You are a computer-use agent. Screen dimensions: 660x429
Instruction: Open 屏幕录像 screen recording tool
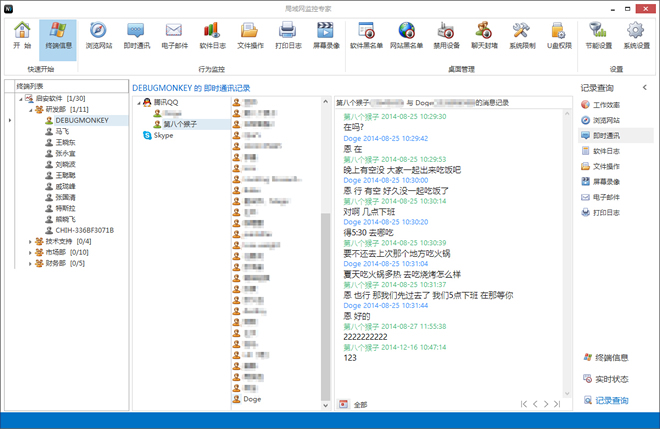[326, 35]
